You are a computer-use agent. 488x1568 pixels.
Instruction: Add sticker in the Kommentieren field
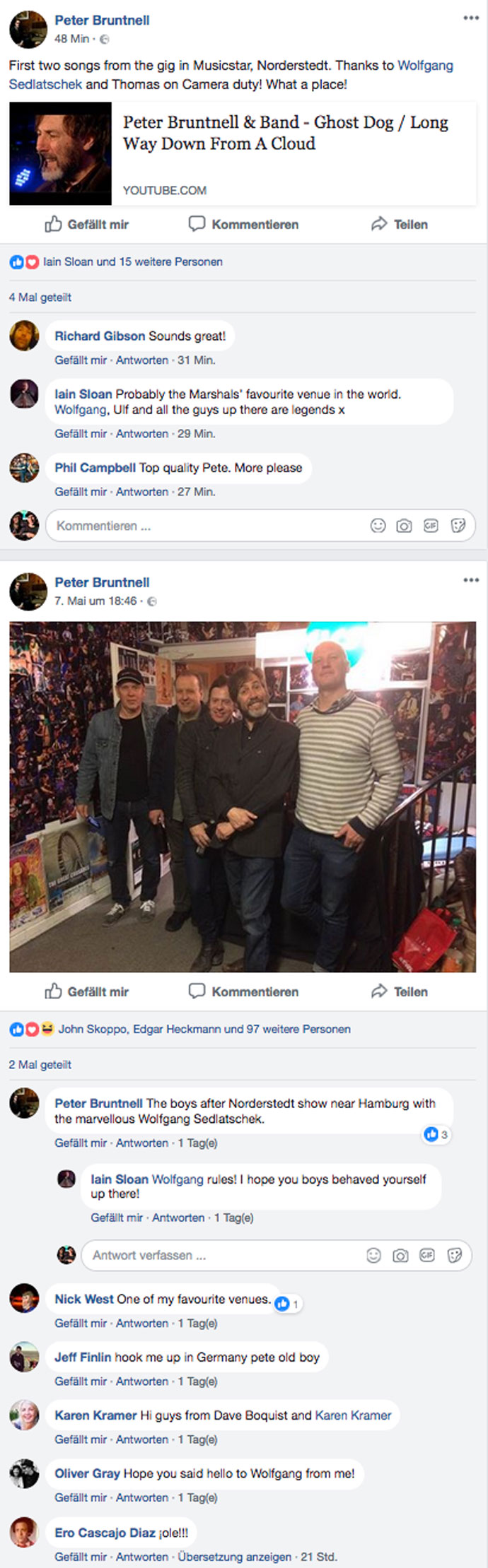tap(458, 526)
